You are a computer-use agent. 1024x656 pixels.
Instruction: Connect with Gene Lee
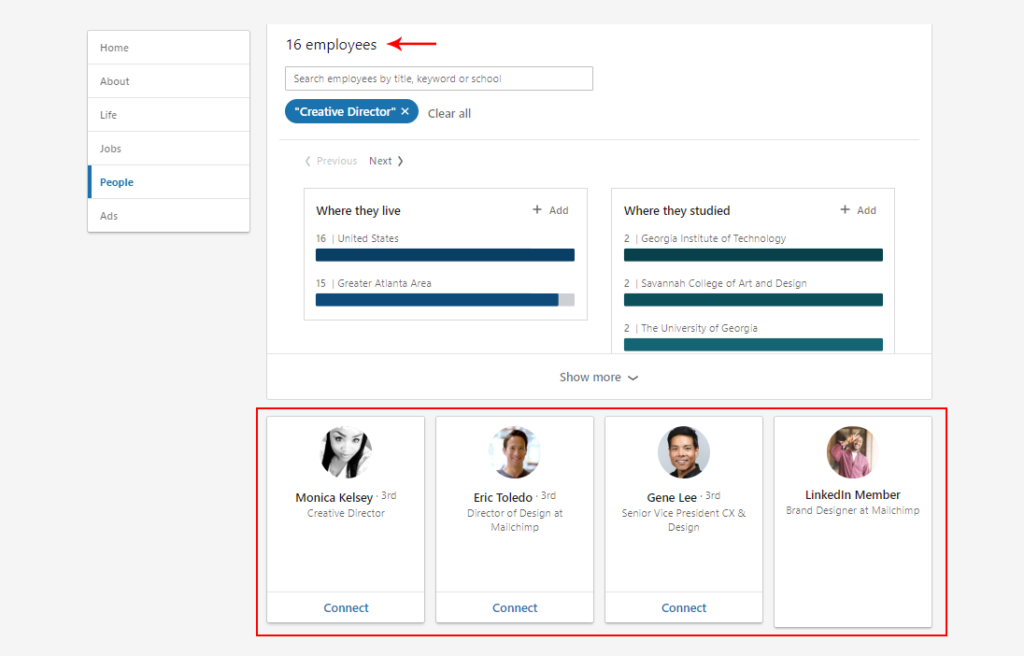(683, 607)
